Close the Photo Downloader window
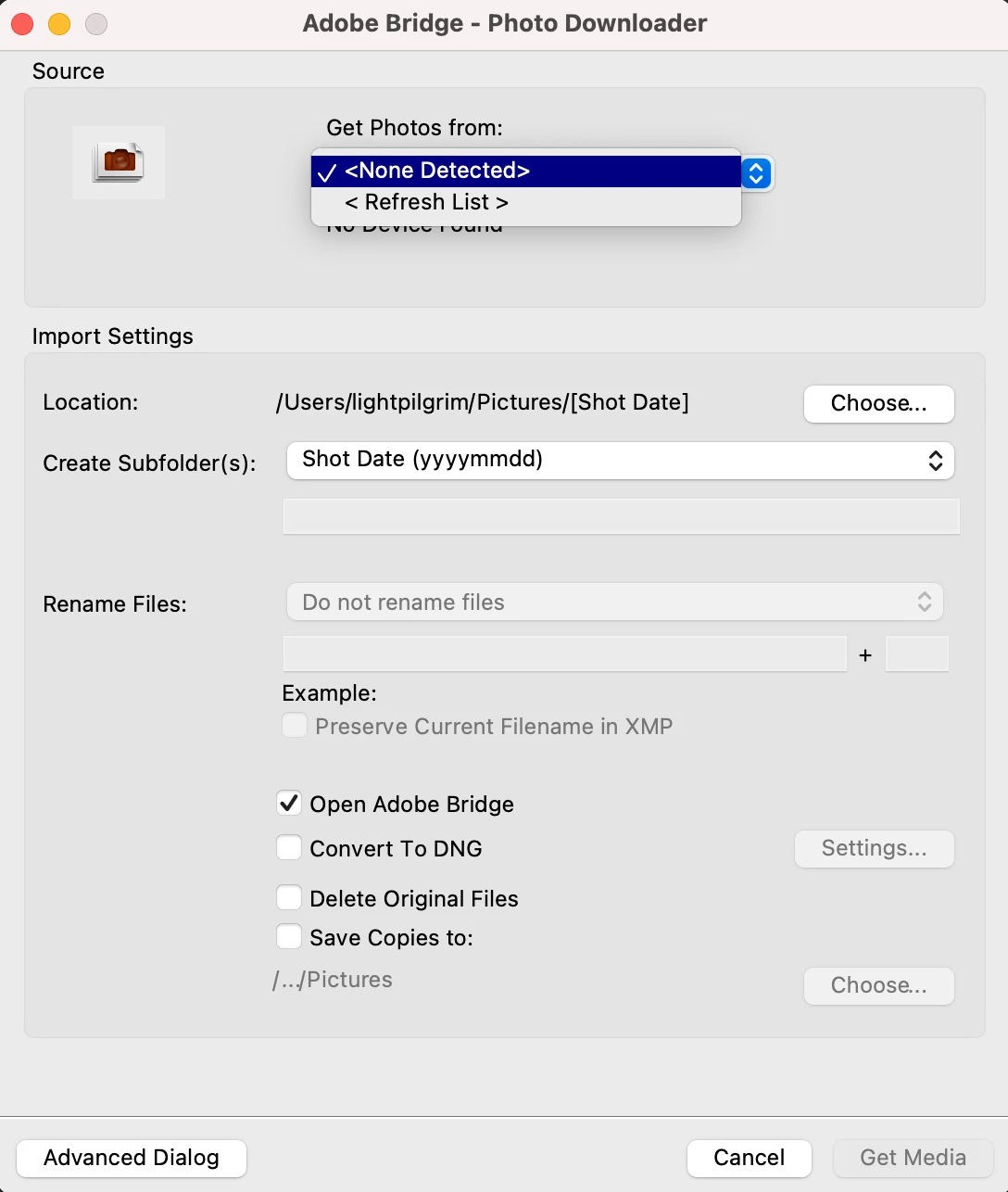Screen dimensions: 1008x1192 [x=22, y=24]
